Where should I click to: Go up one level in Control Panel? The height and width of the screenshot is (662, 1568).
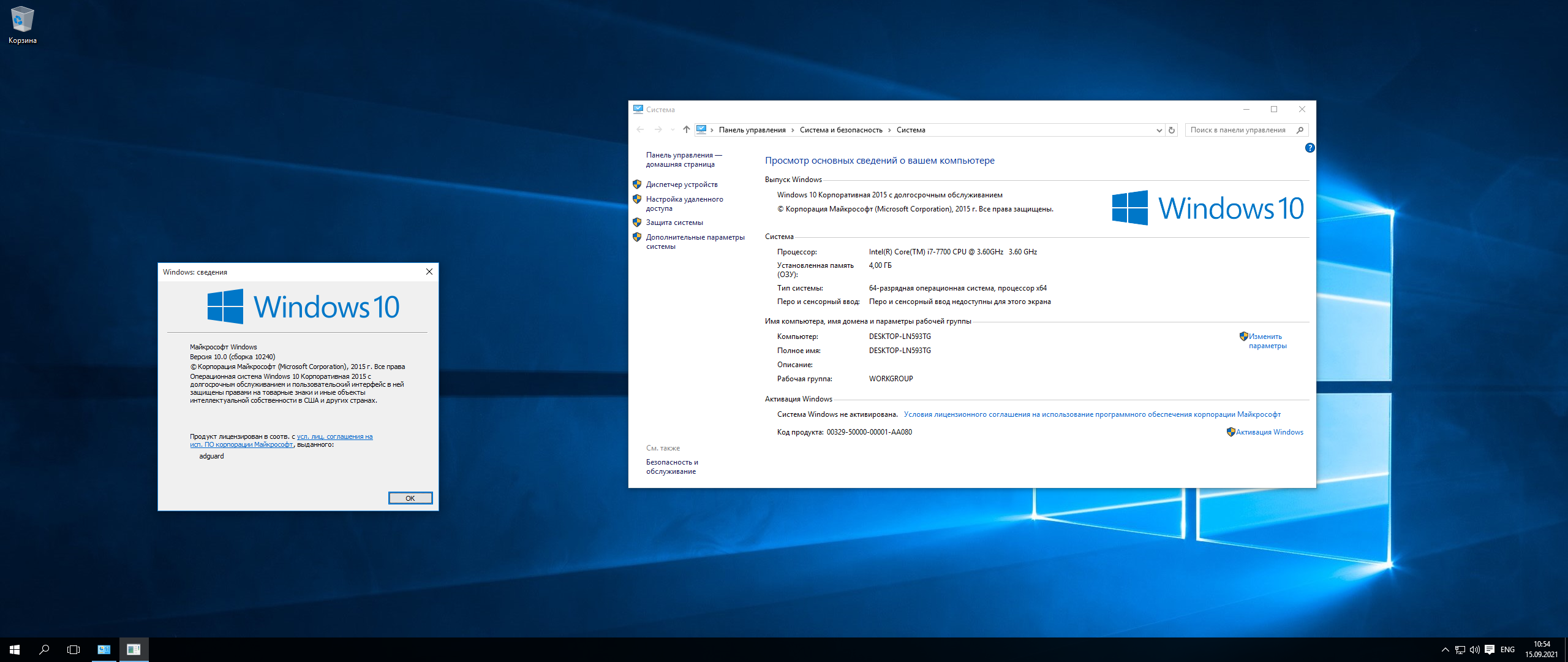(x=686, y=129)
